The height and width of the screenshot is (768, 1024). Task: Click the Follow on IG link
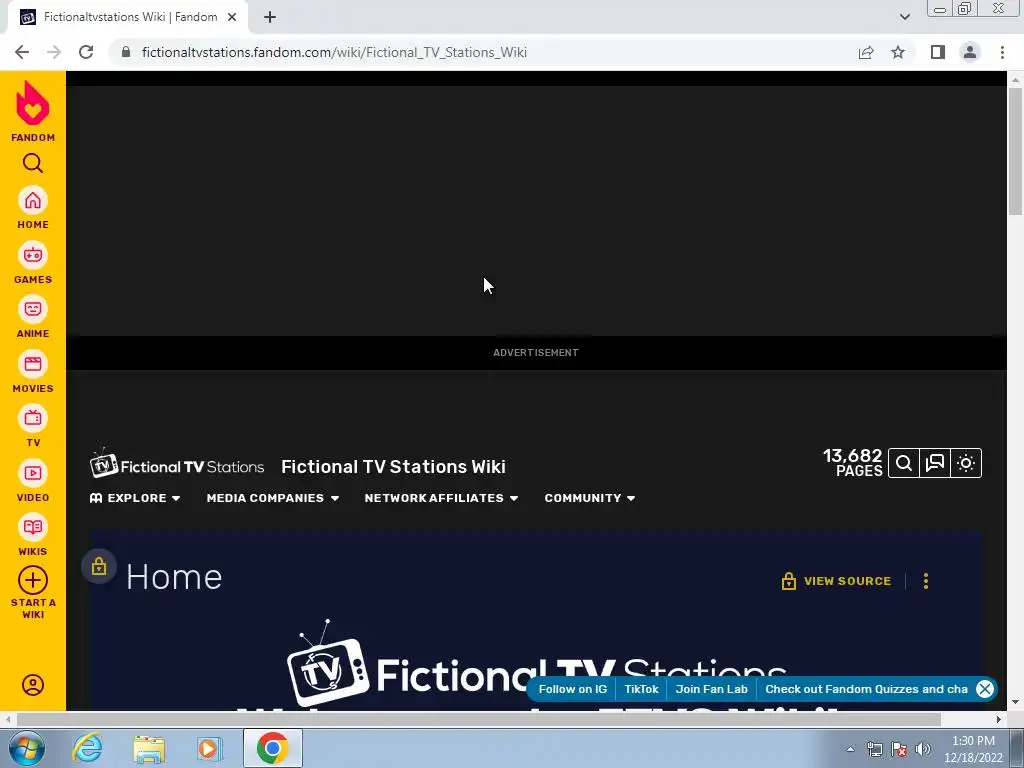pos(573,689)
